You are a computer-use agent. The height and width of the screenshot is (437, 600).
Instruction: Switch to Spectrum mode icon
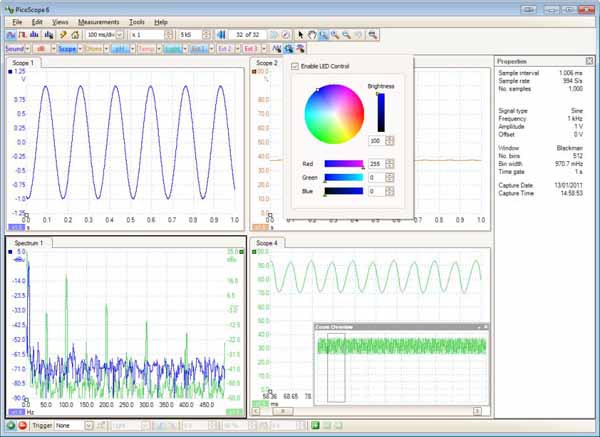click(x=34, y=35)
